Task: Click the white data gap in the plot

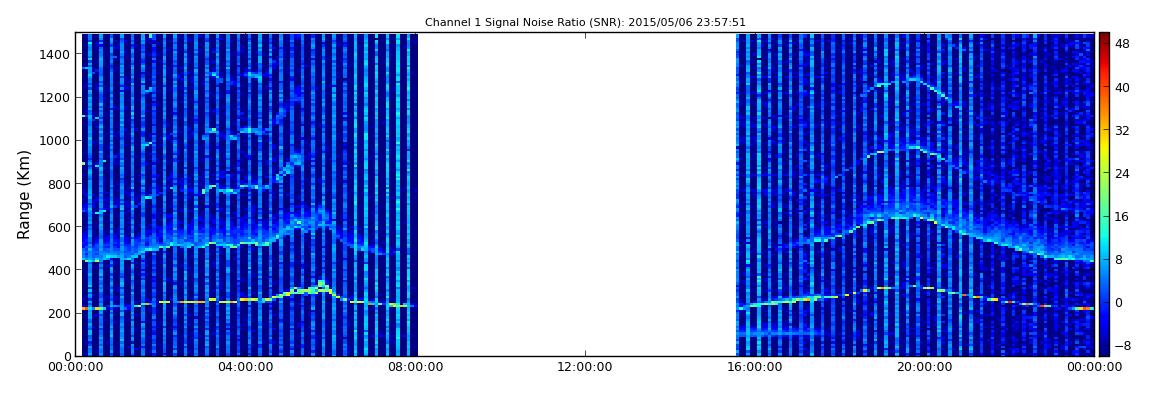Action: 577,194
